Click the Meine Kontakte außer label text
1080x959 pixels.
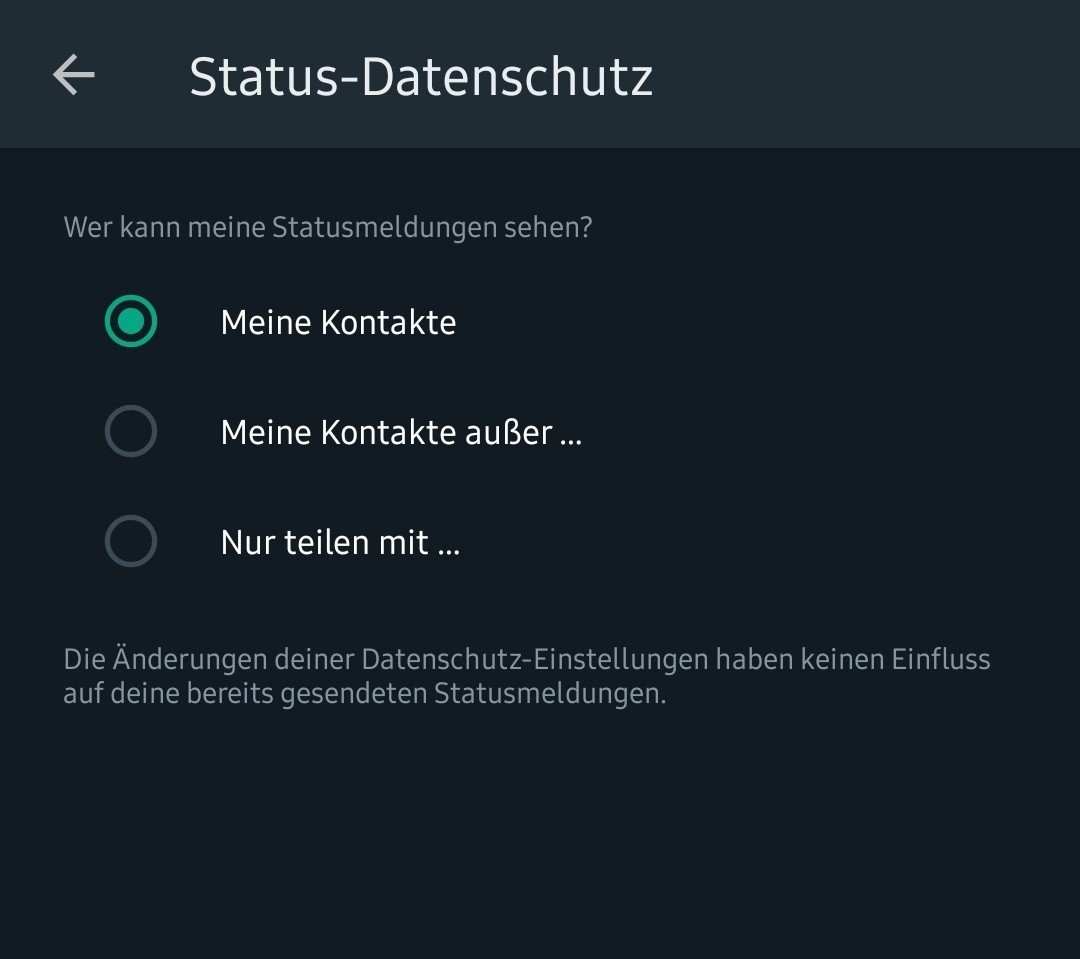400,433
